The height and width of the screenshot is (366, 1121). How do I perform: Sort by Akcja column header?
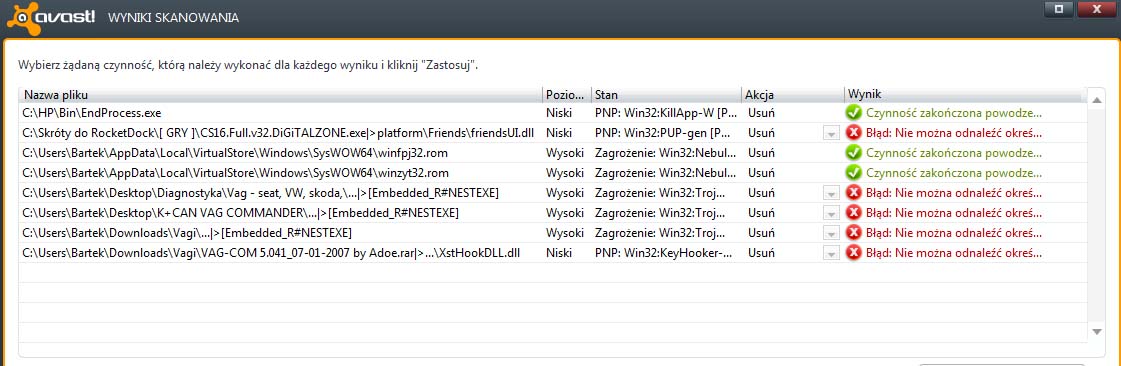tap(793, 94)
